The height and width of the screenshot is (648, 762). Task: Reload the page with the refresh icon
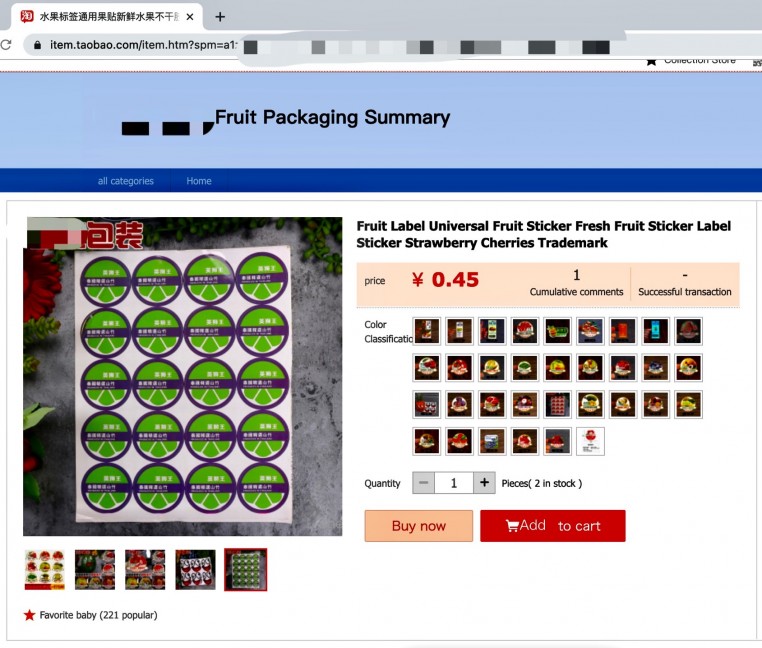coord(6,45)
